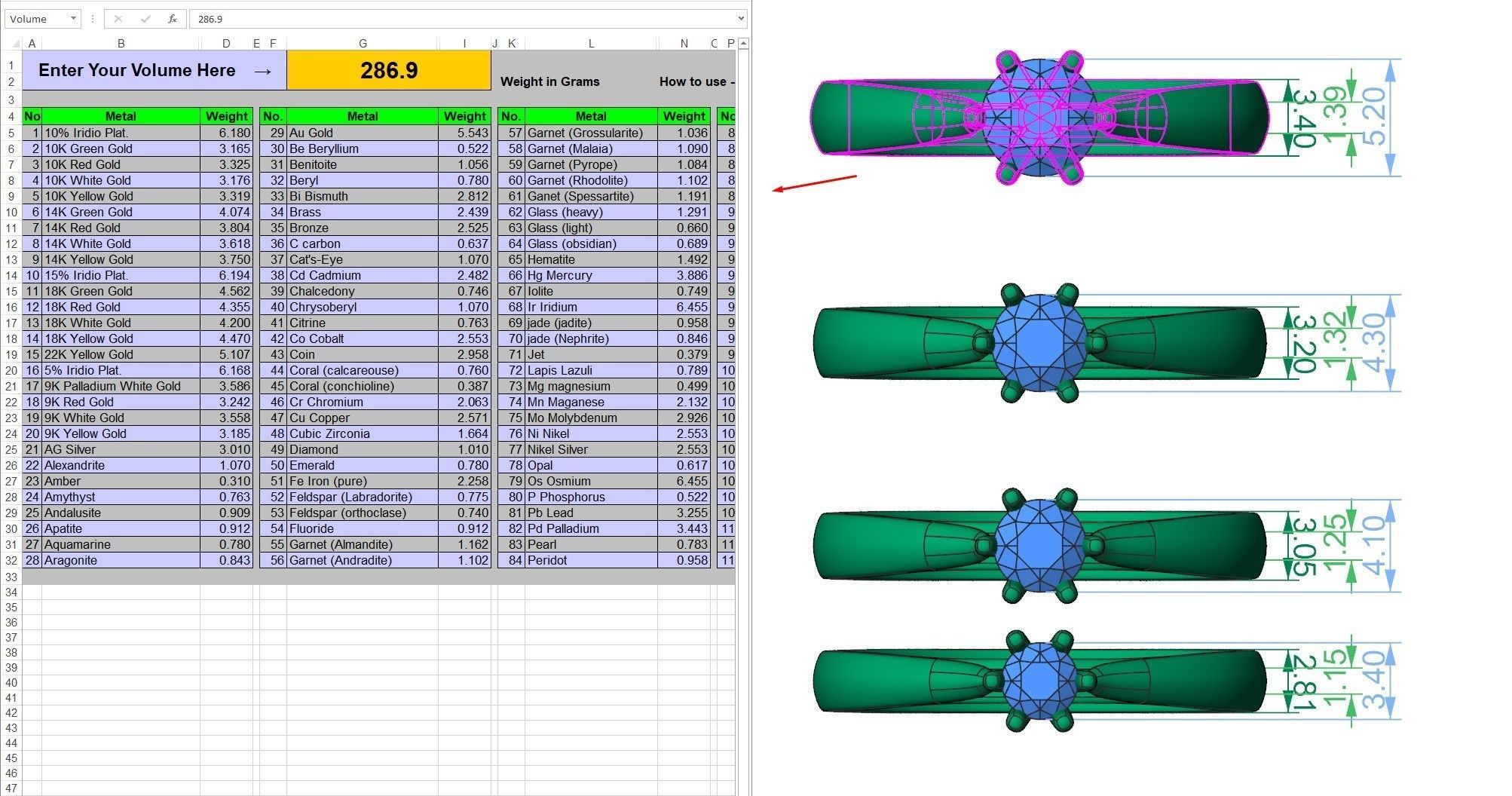The width and height of the screenshot is (1512, 796).
Task: Click the vertical scrollbar up arrow
Action: 743,44
